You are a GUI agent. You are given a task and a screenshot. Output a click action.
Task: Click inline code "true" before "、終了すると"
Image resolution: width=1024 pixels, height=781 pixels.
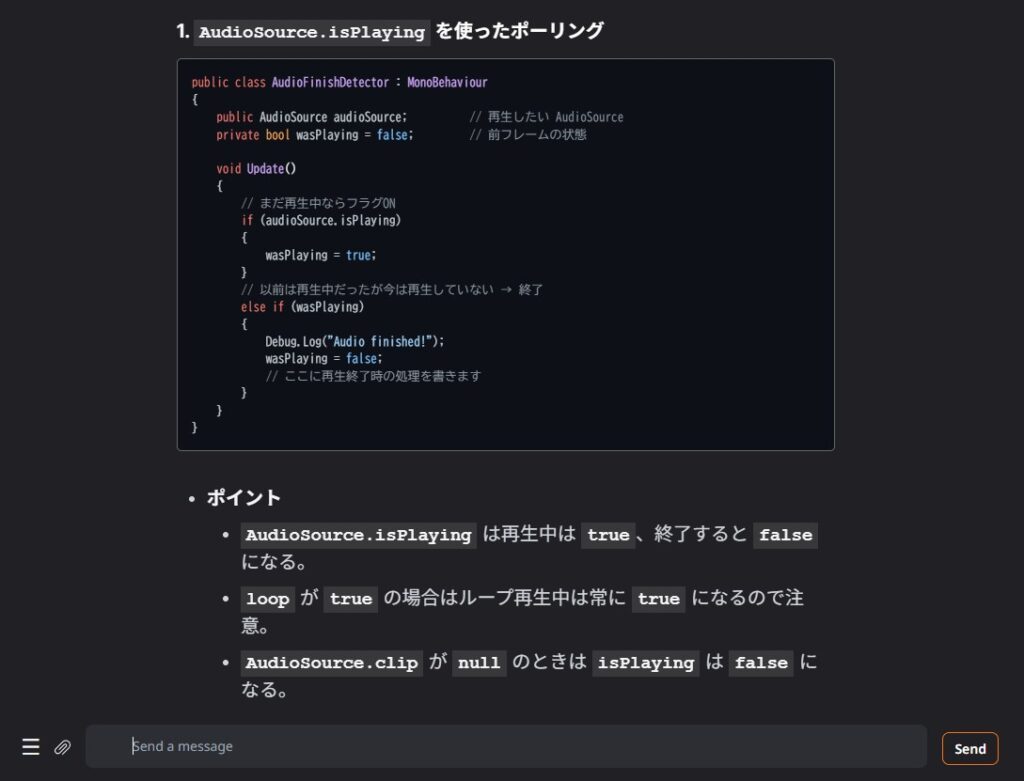608,535
